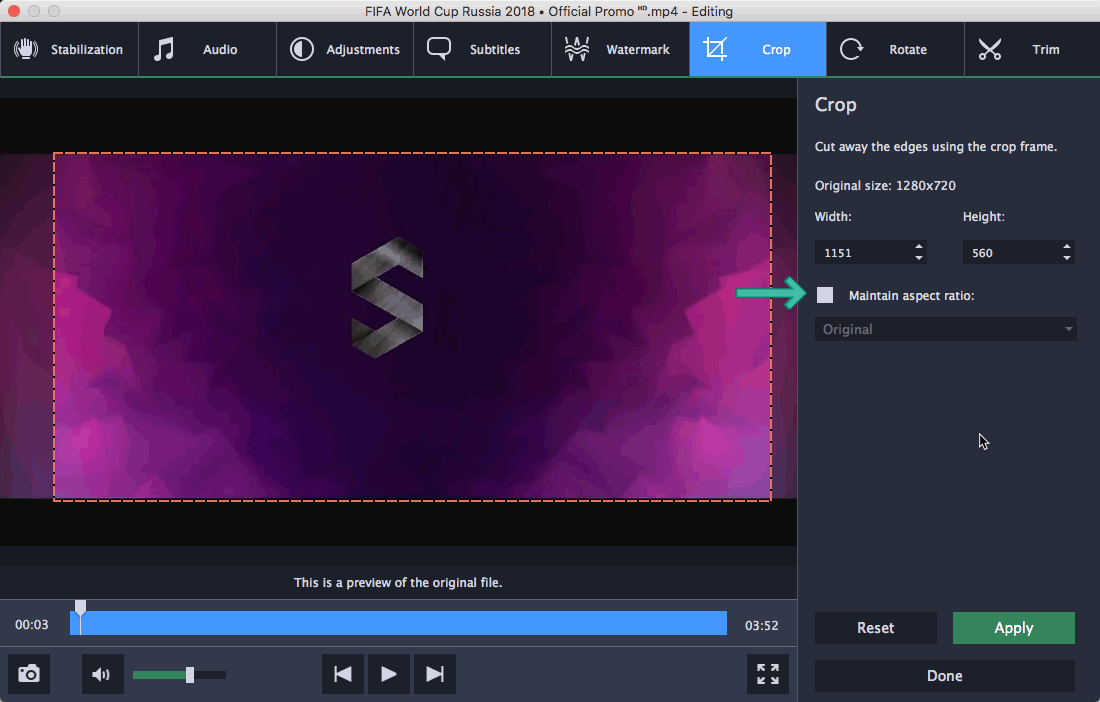The width and height of the screenshot is (1100, 702).
Task: Increase crop width with up arrow
Action: 919,246
